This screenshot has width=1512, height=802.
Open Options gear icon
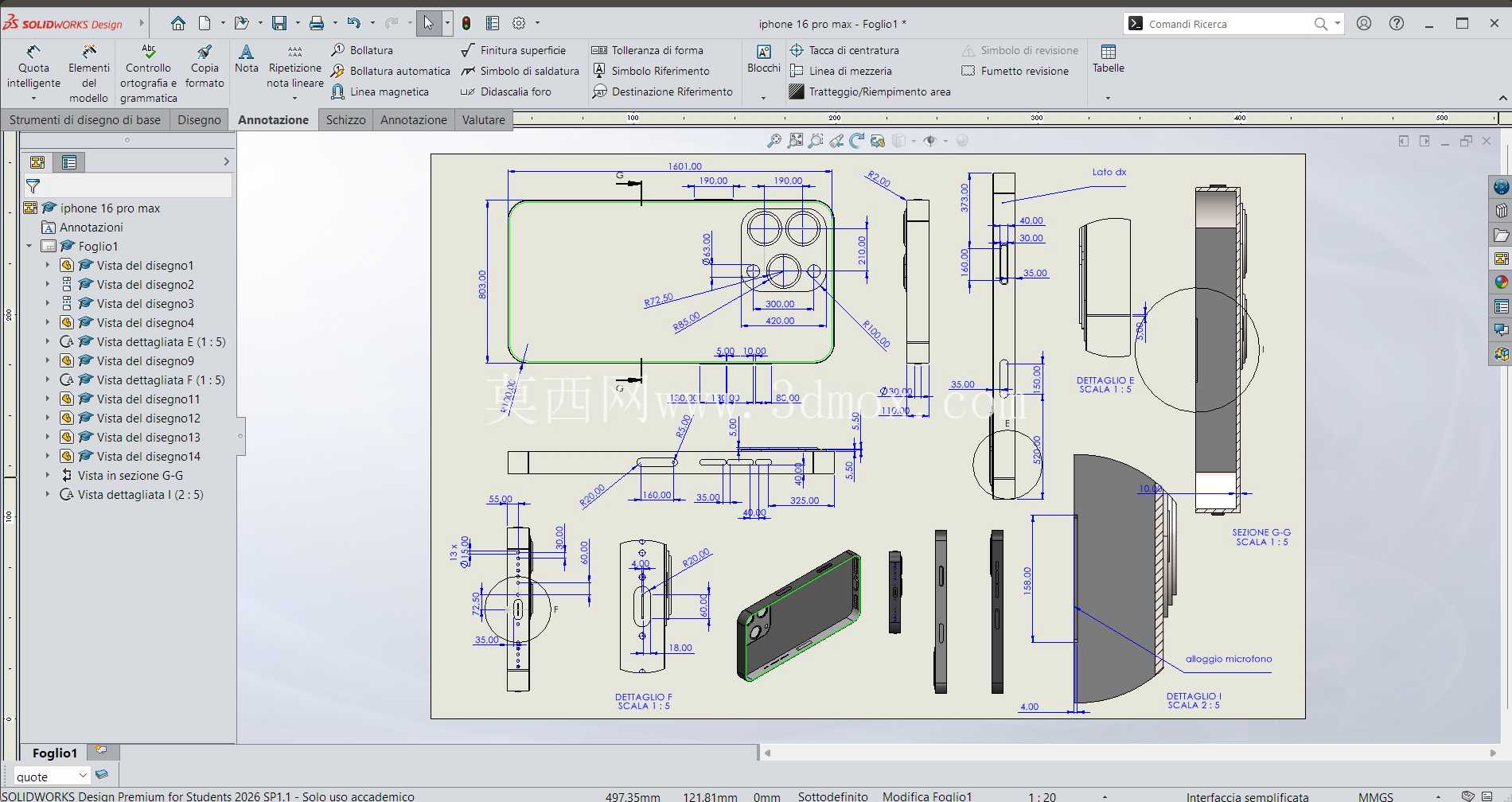[x=519, y=23]
